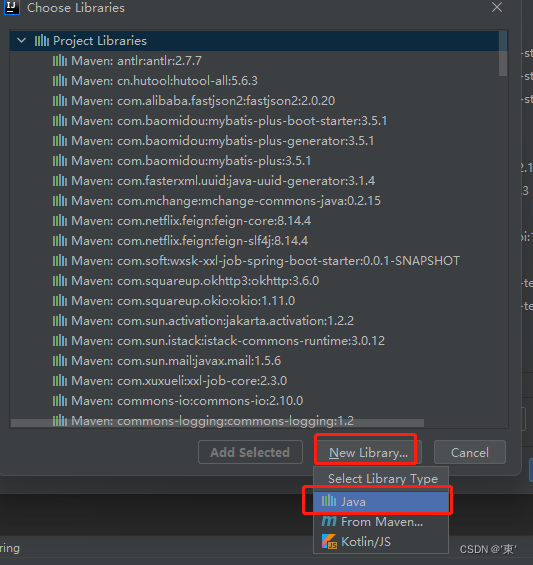This screenshot has width=533, height=565.
Task: Click the Add Selected button
Action: pos(250,452)
